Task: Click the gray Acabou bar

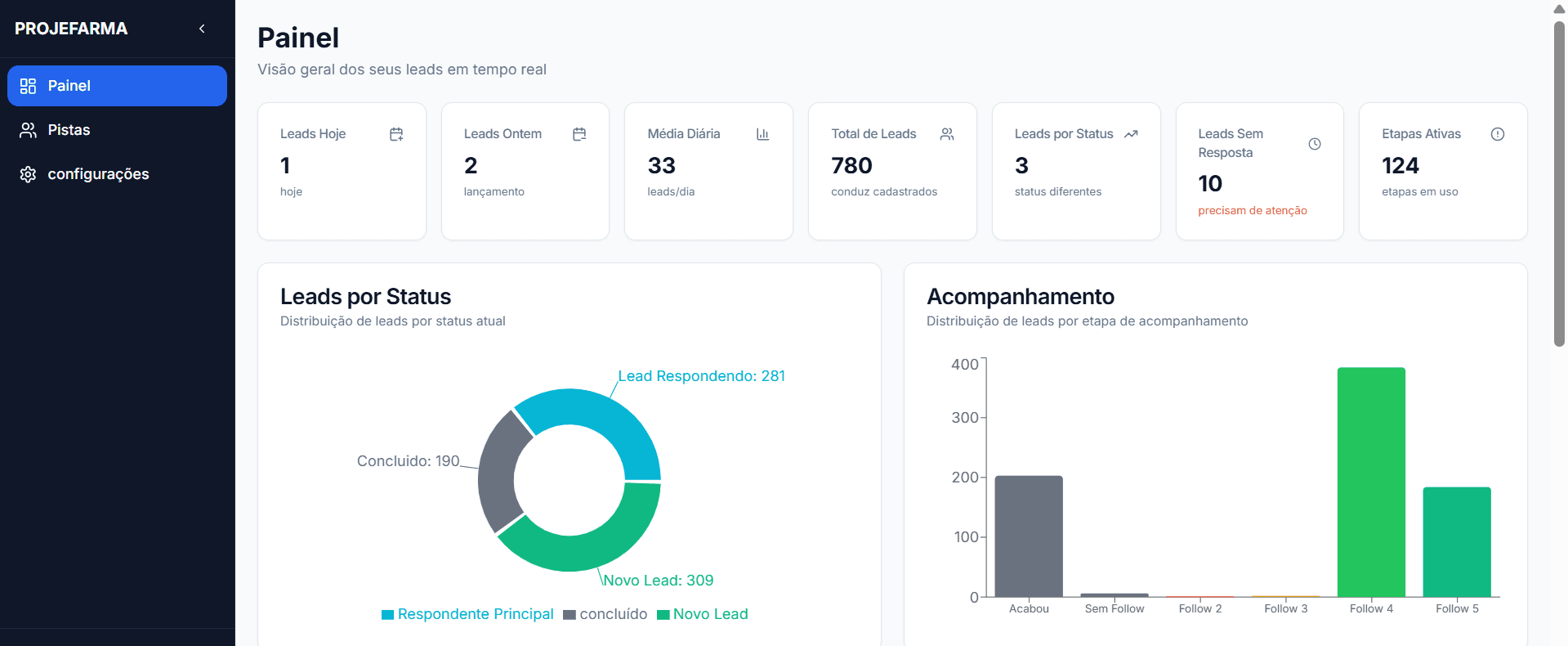Action: coord(1029,536)
